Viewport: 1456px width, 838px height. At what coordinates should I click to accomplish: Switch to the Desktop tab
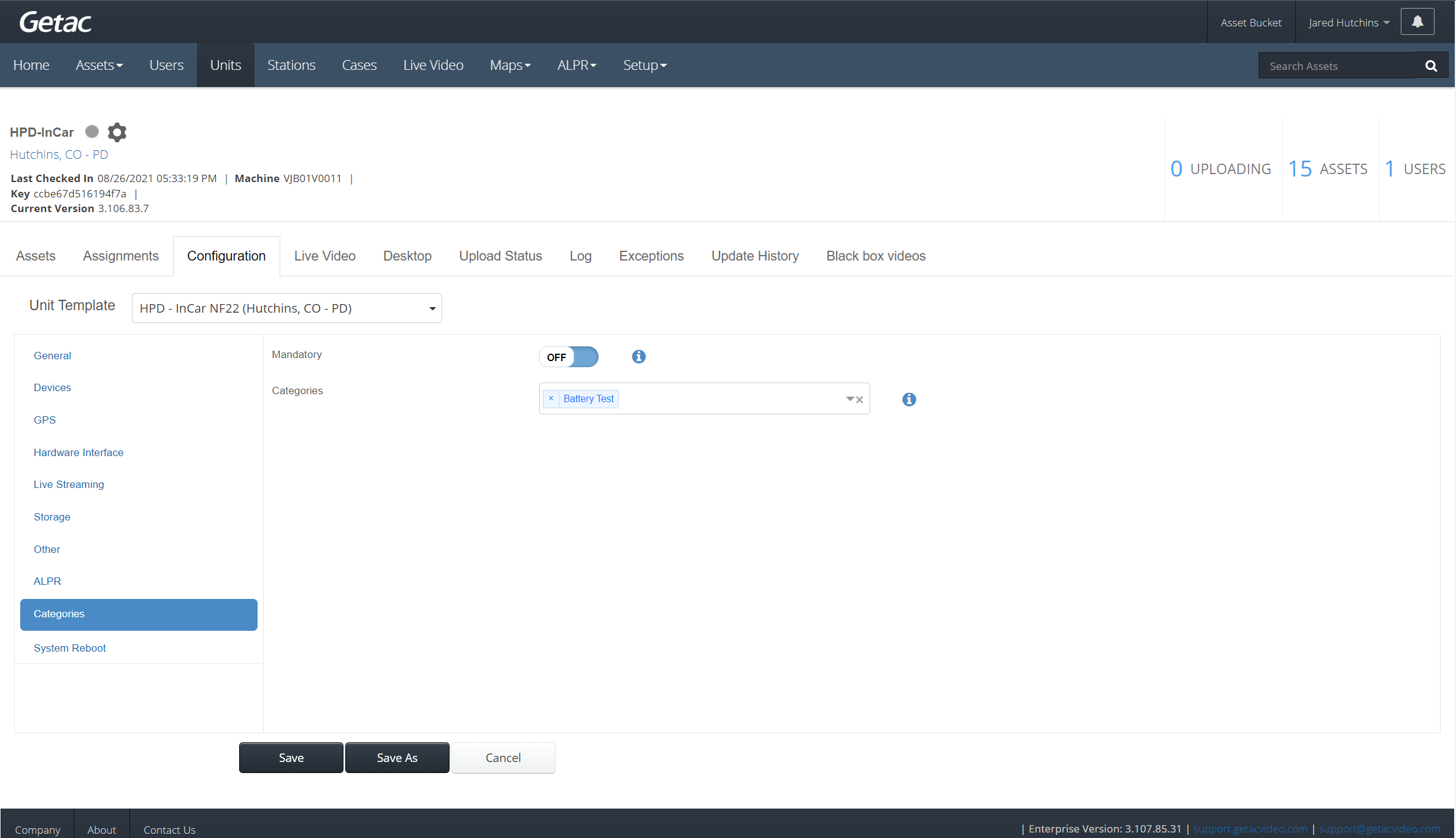tap(407, 256)
